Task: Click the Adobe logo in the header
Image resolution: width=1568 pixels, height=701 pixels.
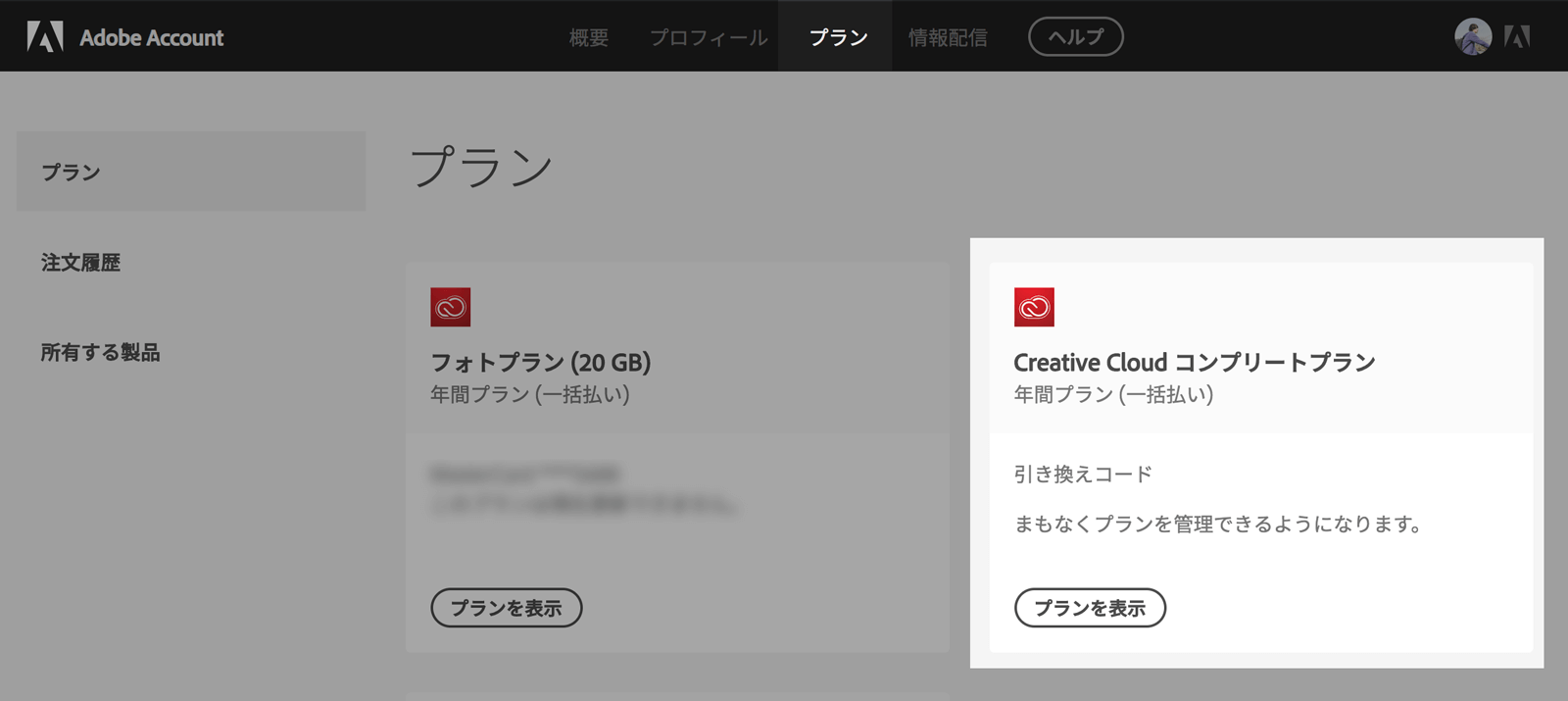Action: click(45, 37)
